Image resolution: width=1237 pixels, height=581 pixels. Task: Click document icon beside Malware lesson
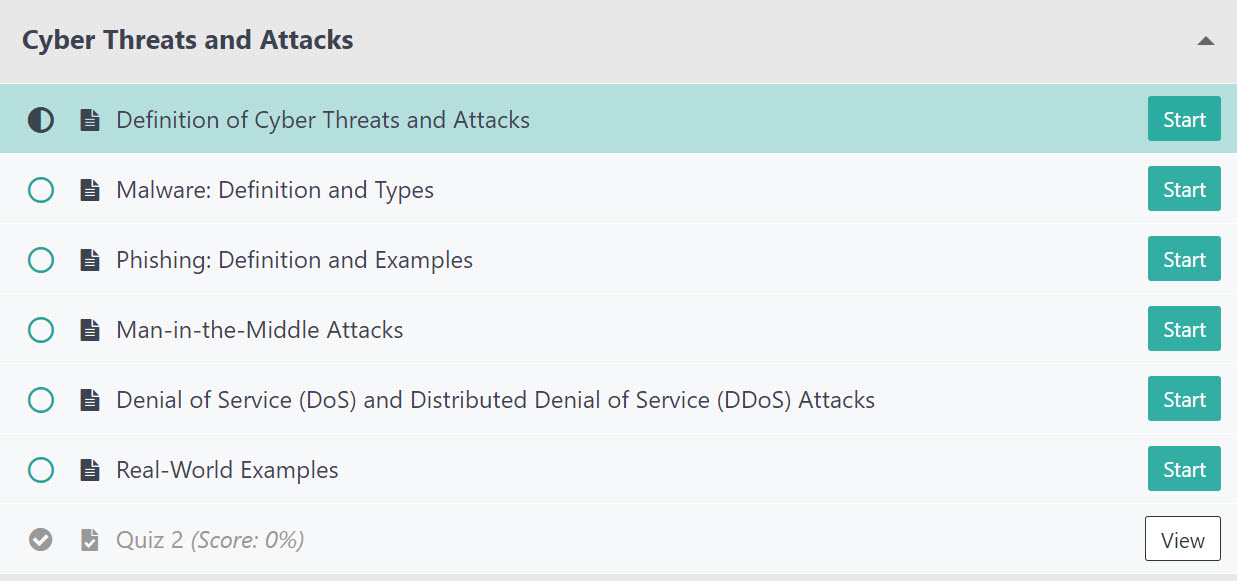click(x=90, y=190)
